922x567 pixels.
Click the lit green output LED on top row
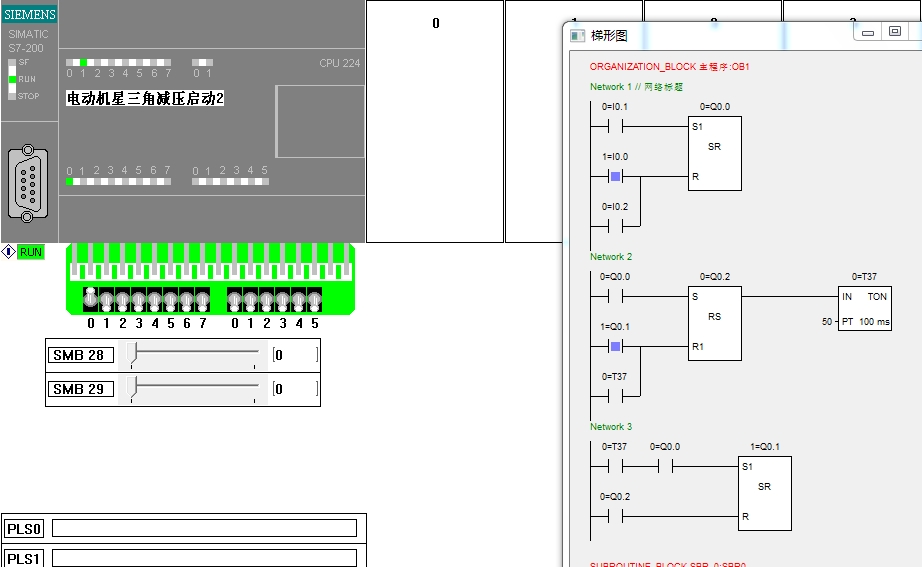[x=83, y=62]
